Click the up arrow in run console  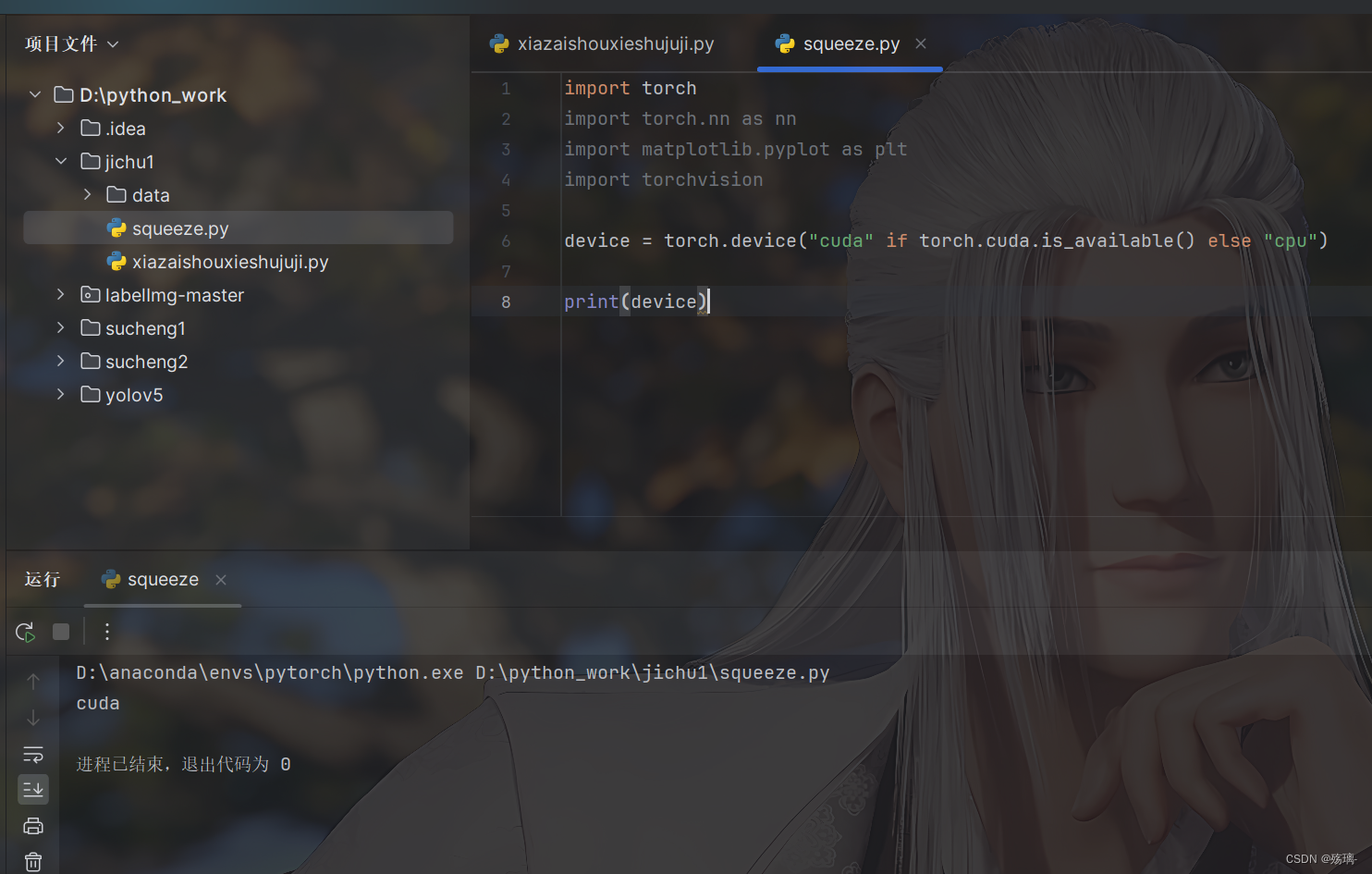[33, 682]
